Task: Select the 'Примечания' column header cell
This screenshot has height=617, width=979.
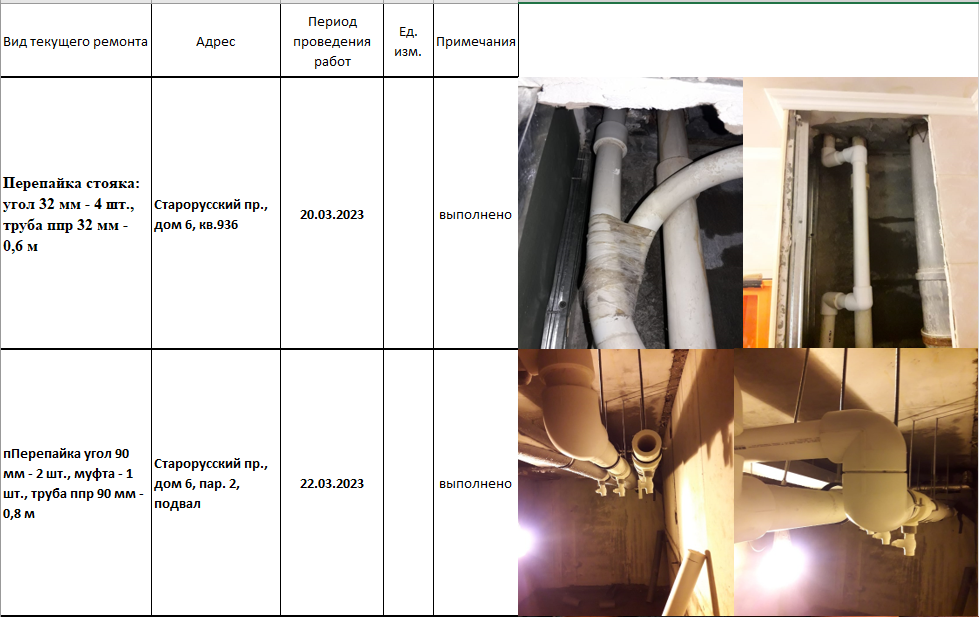Action: (x=476, y=42)
